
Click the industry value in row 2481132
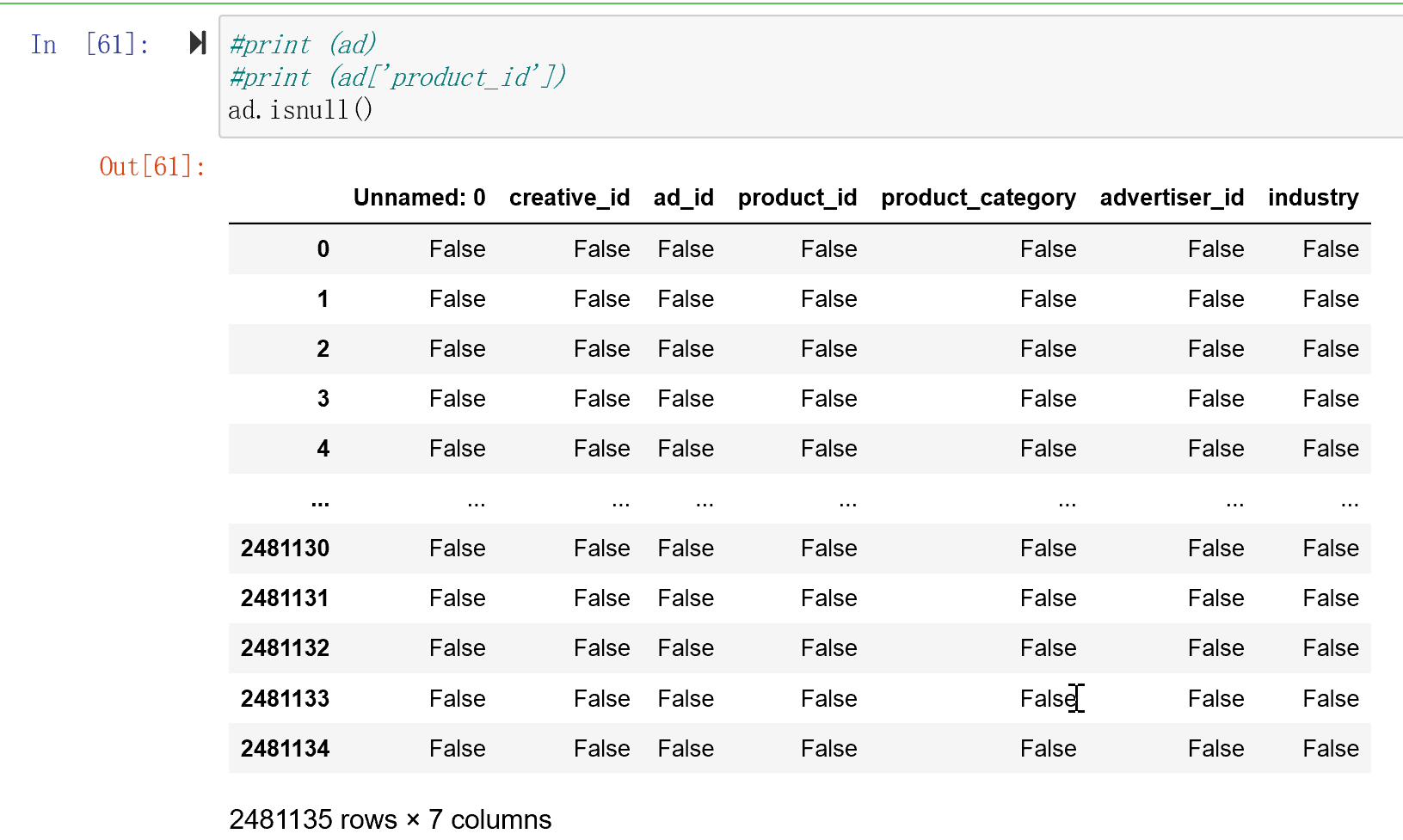pyautogui.click(x=1331, y=648)
